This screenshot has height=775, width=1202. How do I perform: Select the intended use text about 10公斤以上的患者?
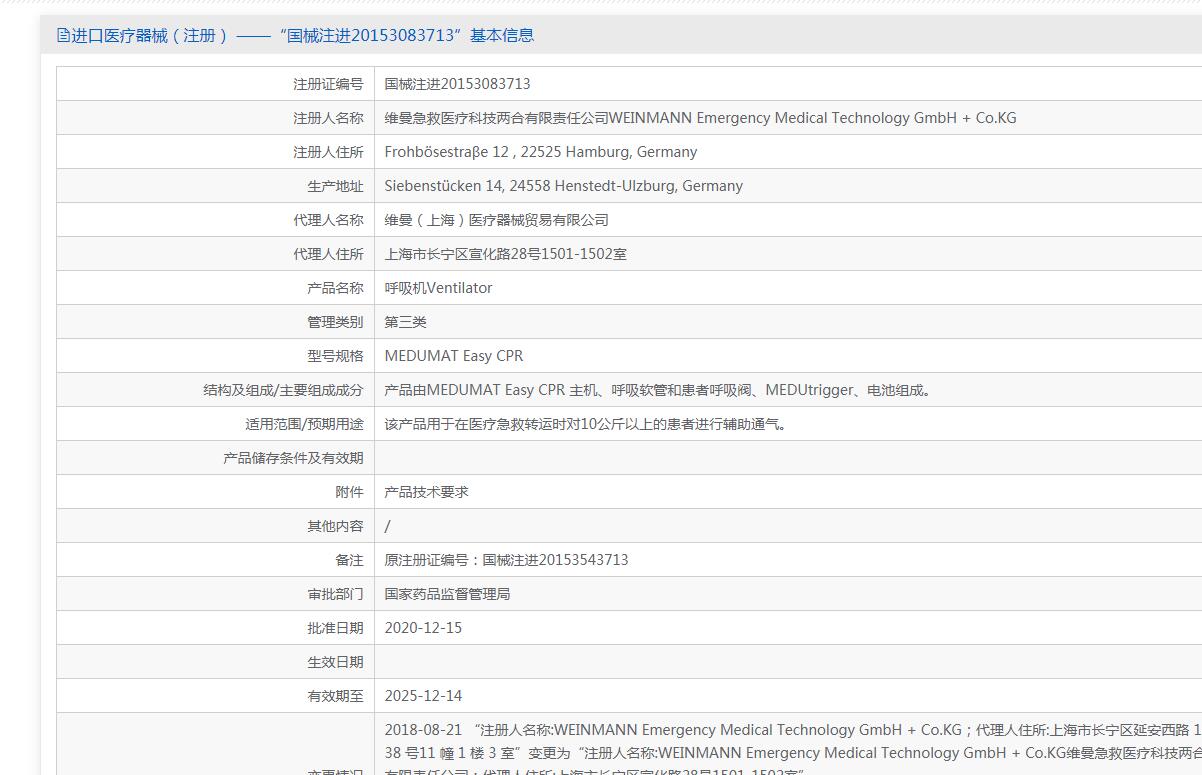(588, 424)
